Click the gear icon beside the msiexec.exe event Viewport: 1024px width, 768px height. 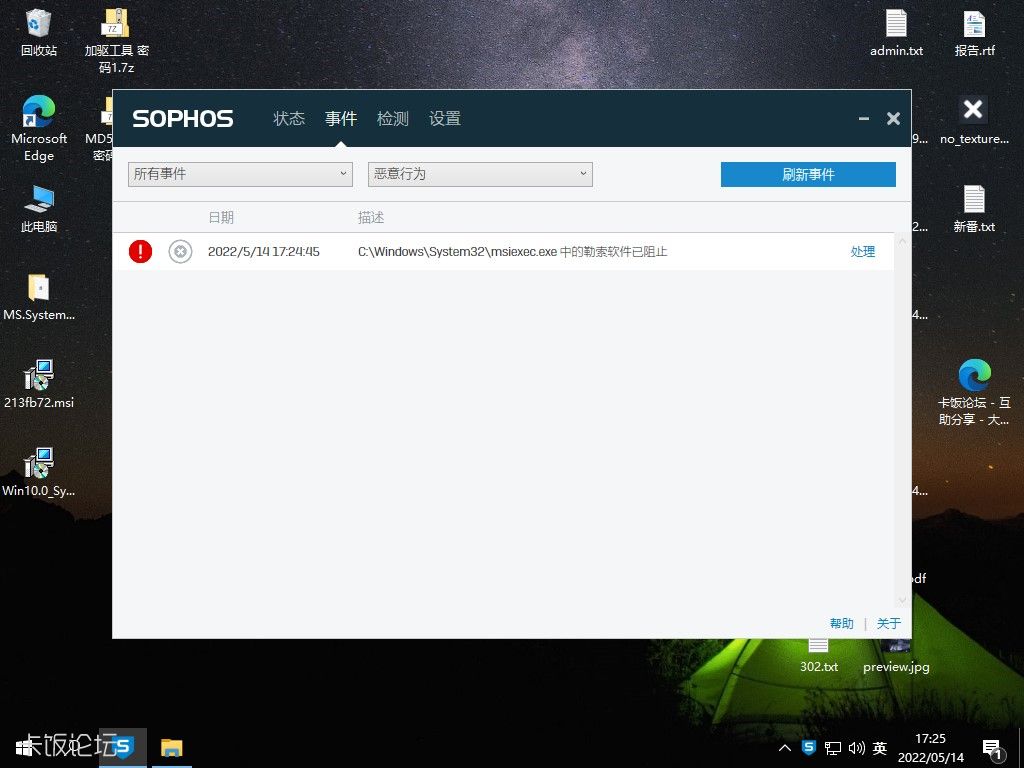[x=180, y=251]
